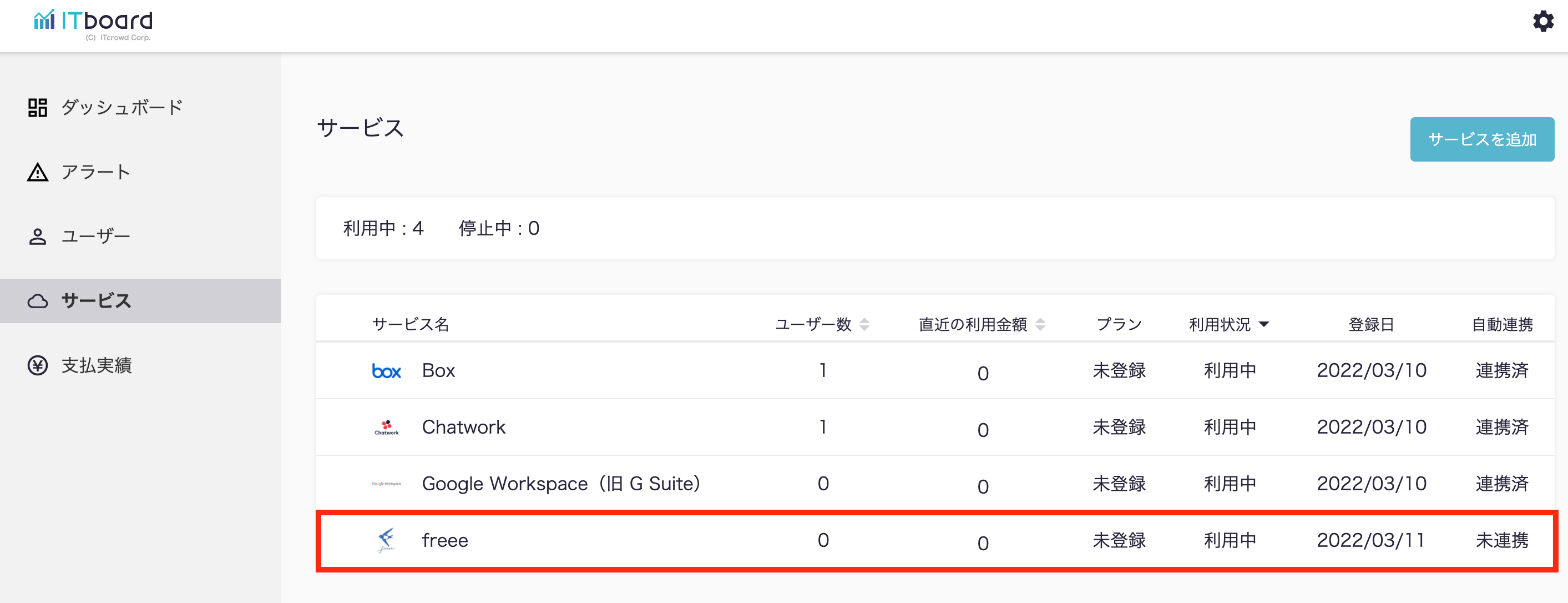
Task: Go to 支払実績 menu item
Action: pyautogui.click(x=96, y=365)
